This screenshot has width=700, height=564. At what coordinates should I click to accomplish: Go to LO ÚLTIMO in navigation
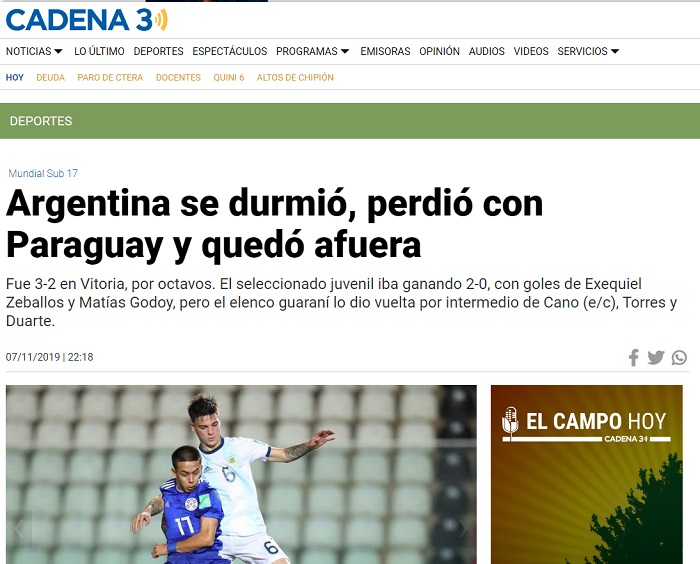click(99, 51)
